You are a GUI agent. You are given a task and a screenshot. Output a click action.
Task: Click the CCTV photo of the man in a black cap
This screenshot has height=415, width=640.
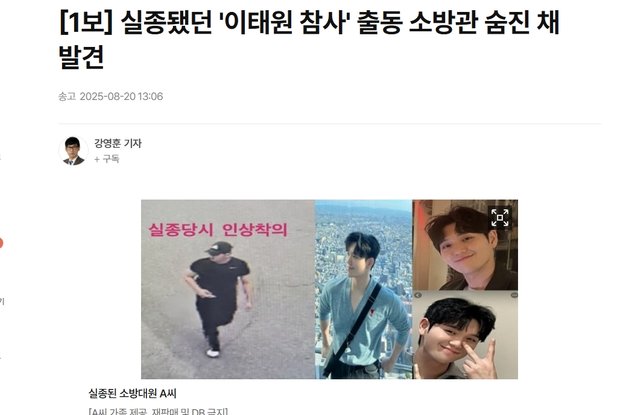click(228, 289)
